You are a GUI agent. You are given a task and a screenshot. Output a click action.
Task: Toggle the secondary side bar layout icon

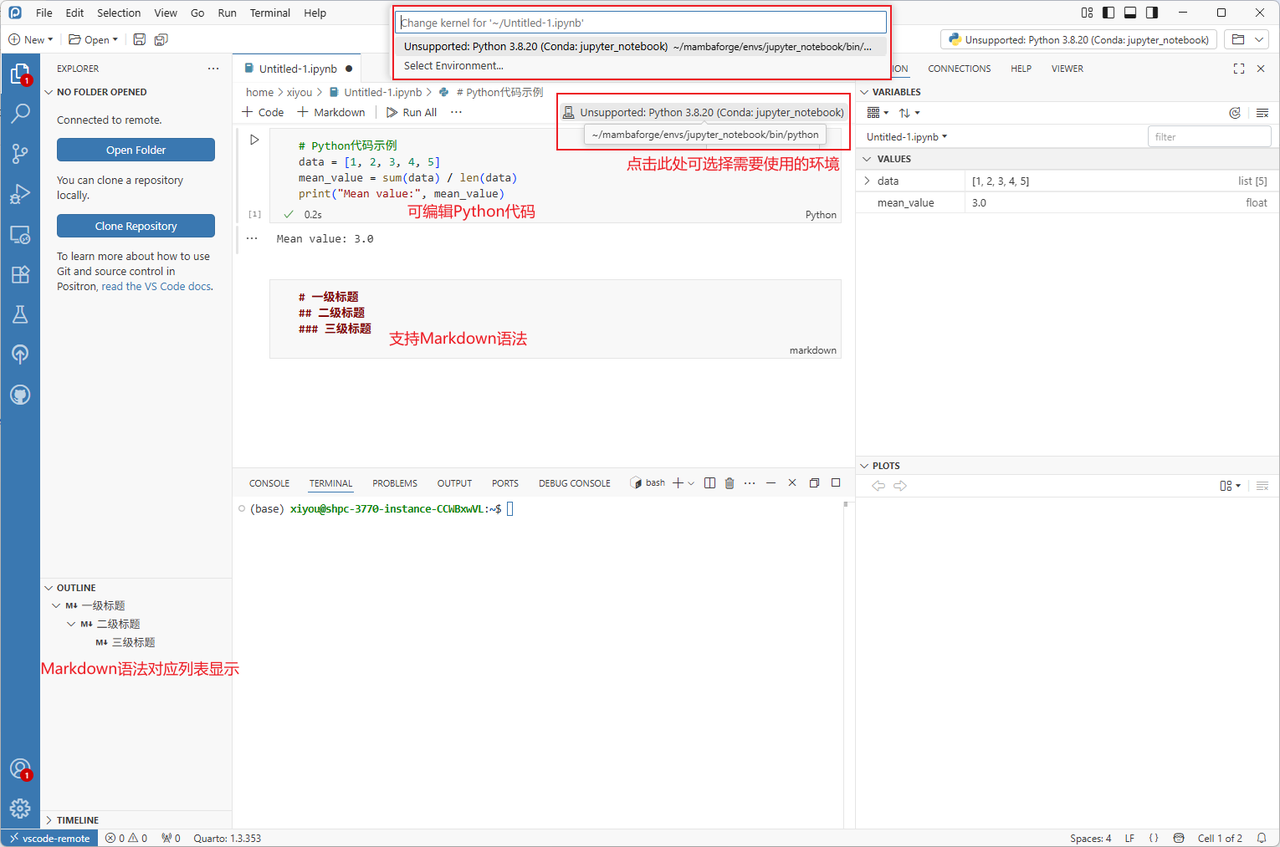pos(1153,13)
